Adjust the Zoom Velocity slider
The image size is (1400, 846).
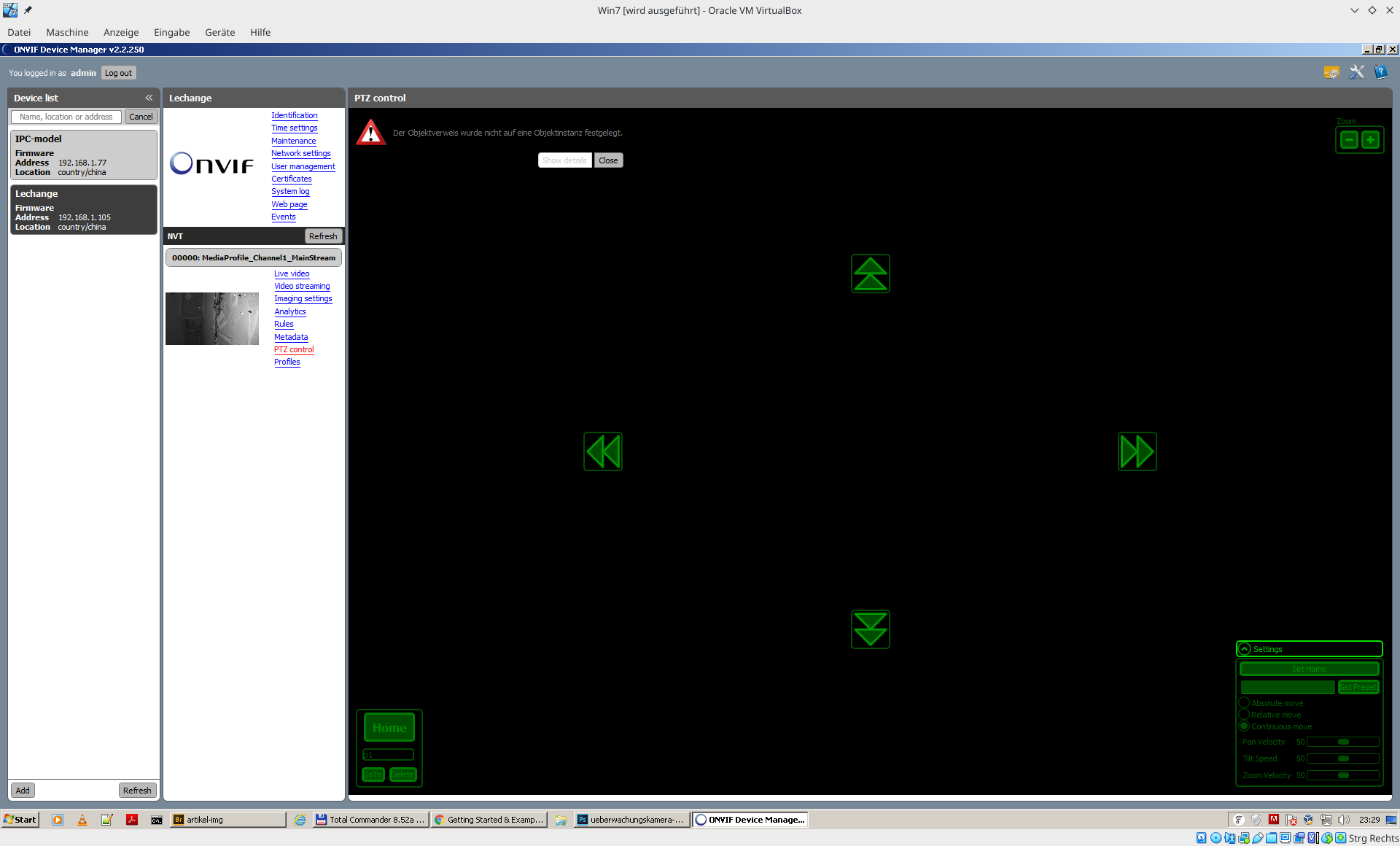1343,775
